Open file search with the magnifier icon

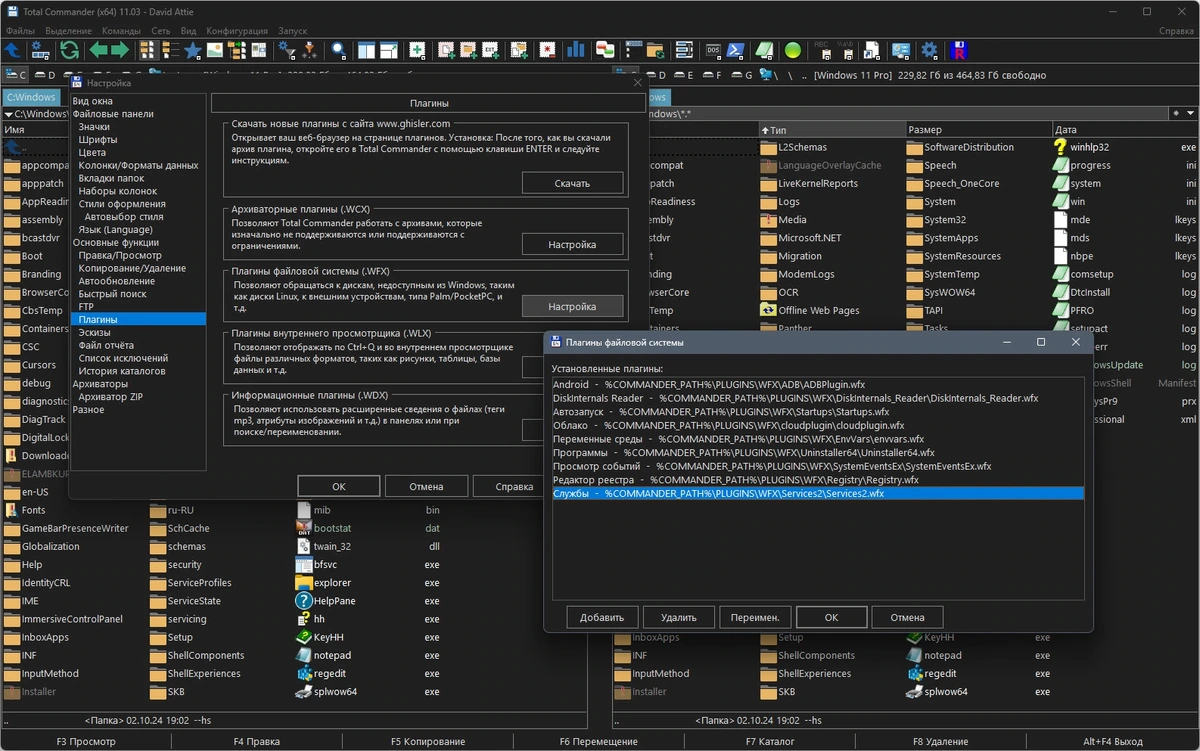coord(339,50)
